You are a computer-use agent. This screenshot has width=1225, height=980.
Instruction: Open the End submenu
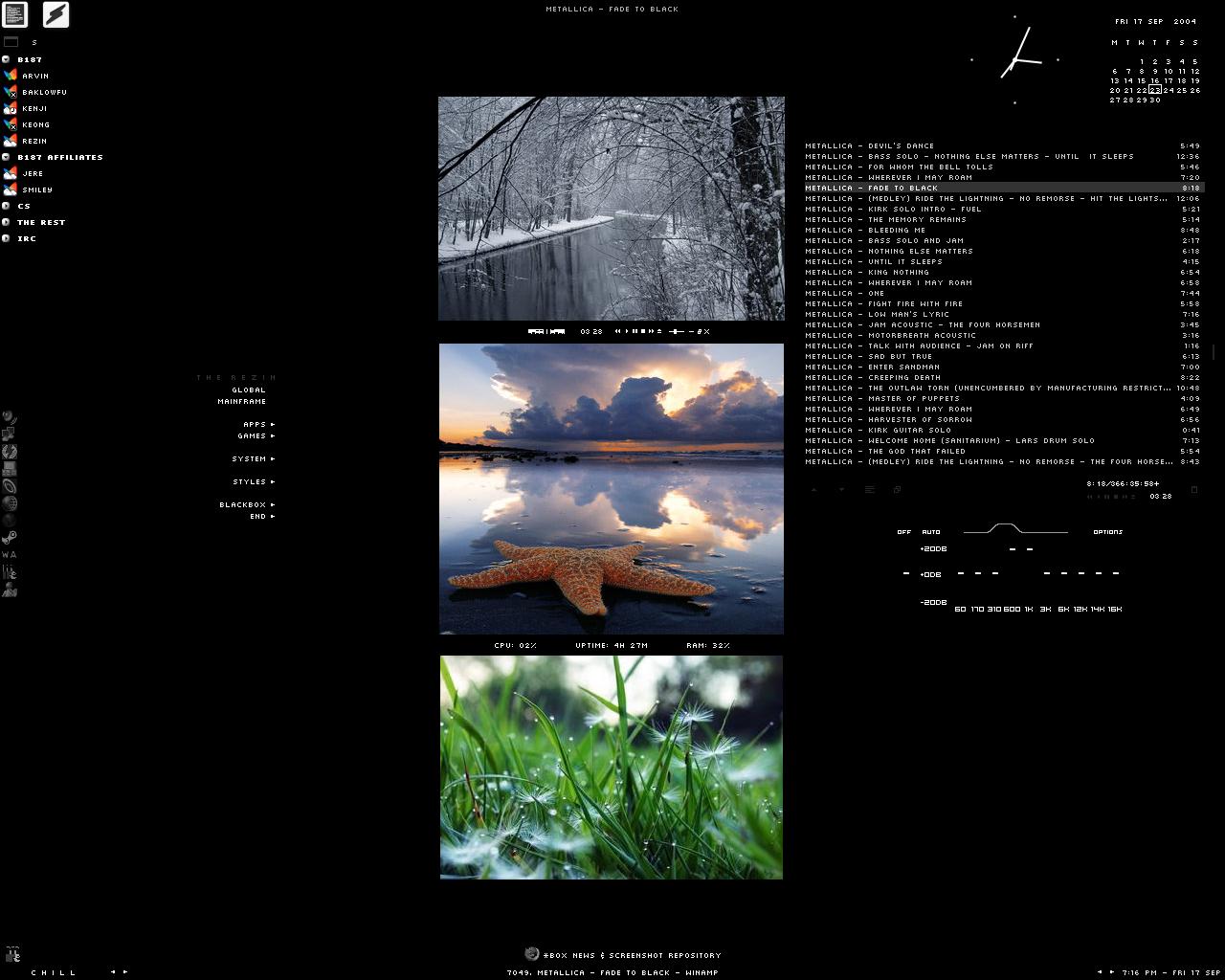tap(262, 516)
